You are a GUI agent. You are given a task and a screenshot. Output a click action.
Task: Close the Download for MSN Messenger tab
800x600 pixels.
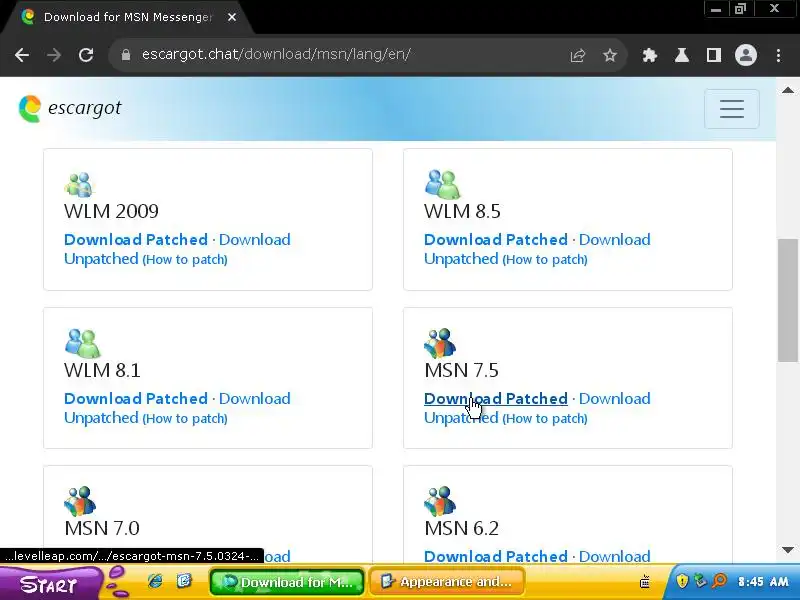coord(232,17)
